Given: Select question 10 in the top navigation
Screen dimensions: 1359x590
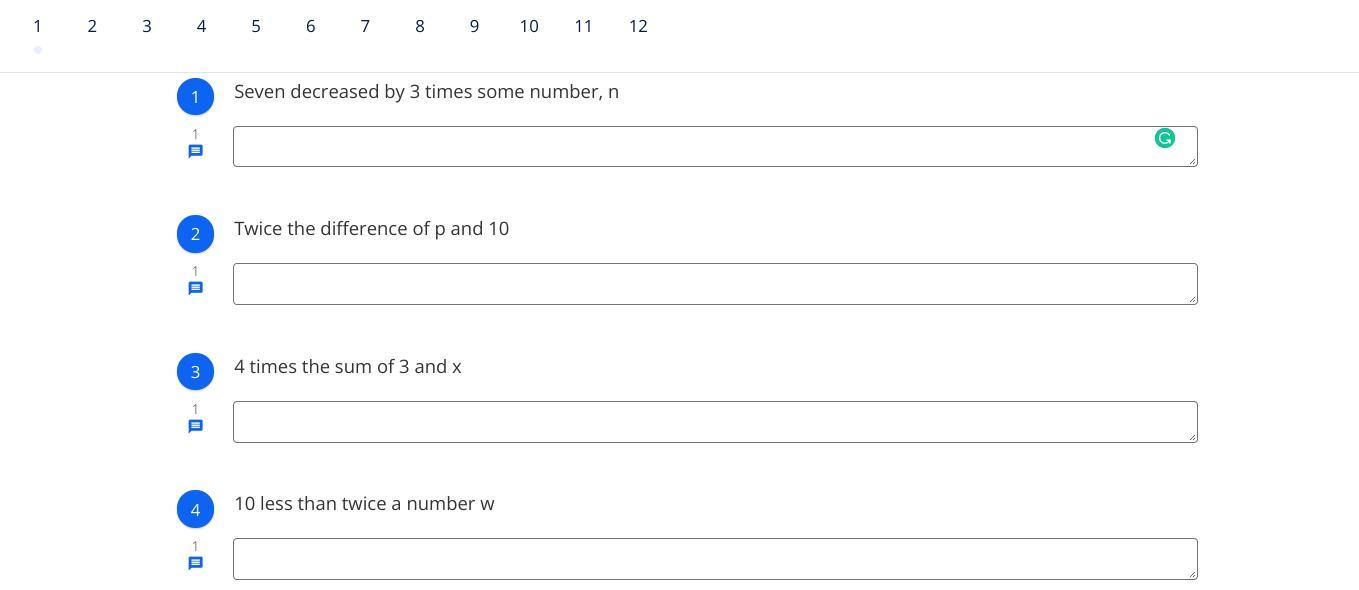Looking at the screenshot, I should coord(529,26).
